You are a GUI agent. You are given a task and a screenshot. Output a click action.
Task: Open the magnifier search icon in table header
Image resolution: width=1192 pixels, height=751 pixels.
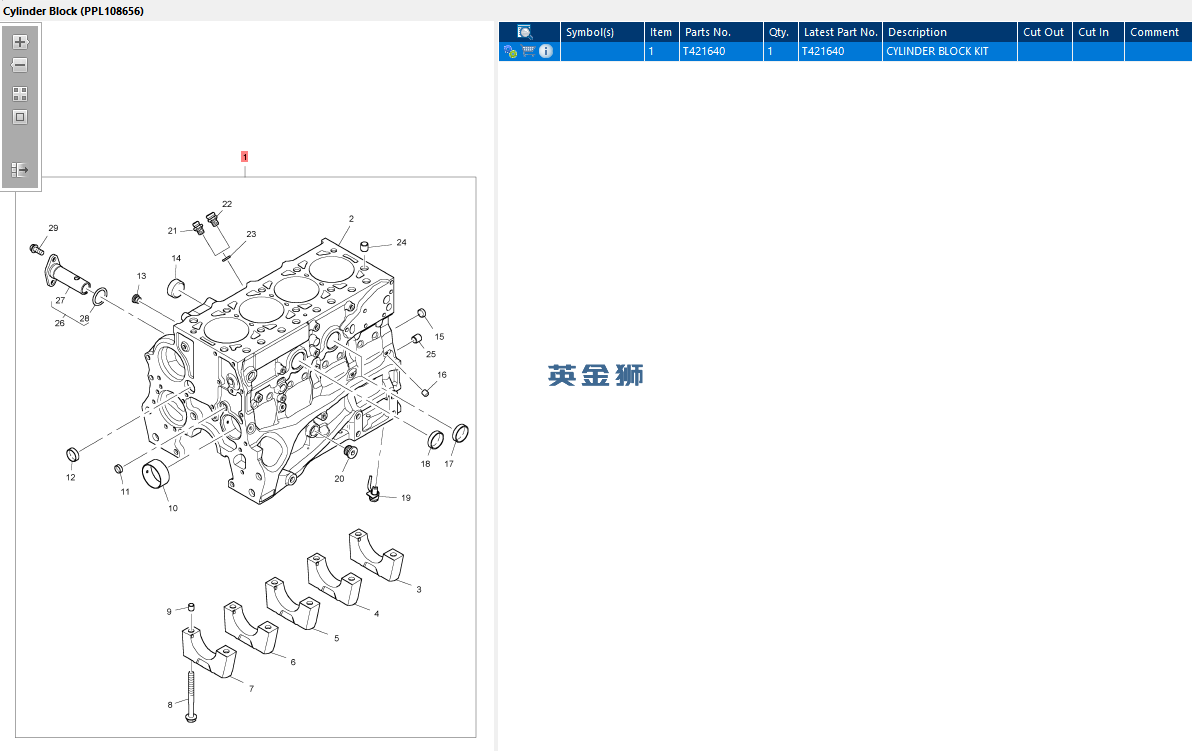[x=525, y=32]
